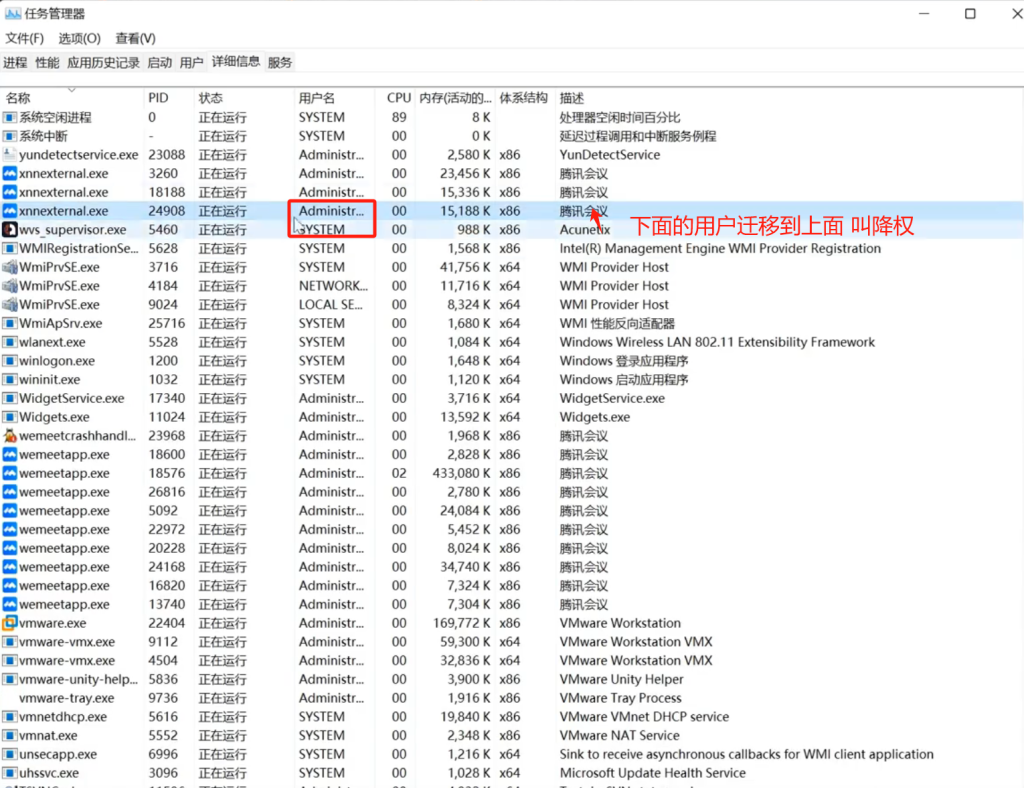
Task: Click icon of wemeetapp.exe with PID 5092
Action: coord(9,511)
